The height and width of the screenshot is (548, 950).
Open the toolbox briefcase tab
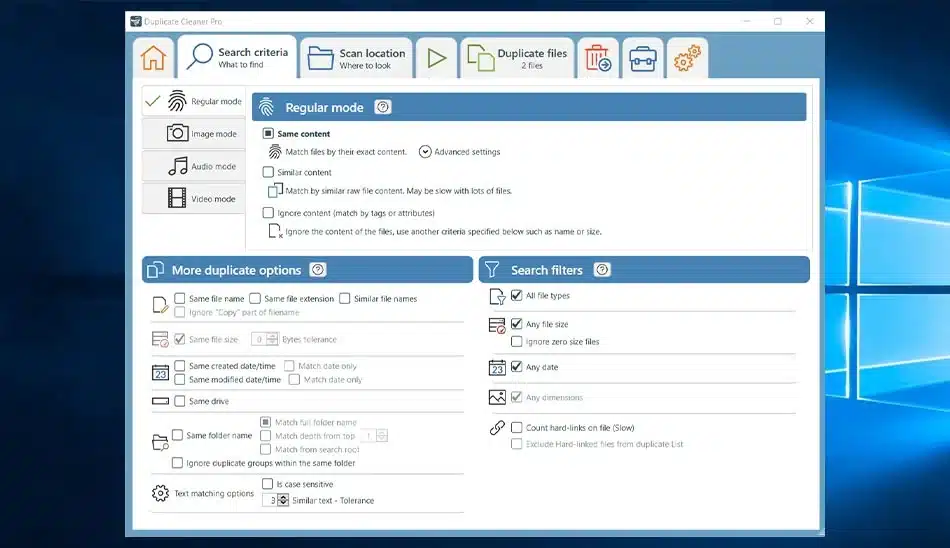(x=642, y=58)
